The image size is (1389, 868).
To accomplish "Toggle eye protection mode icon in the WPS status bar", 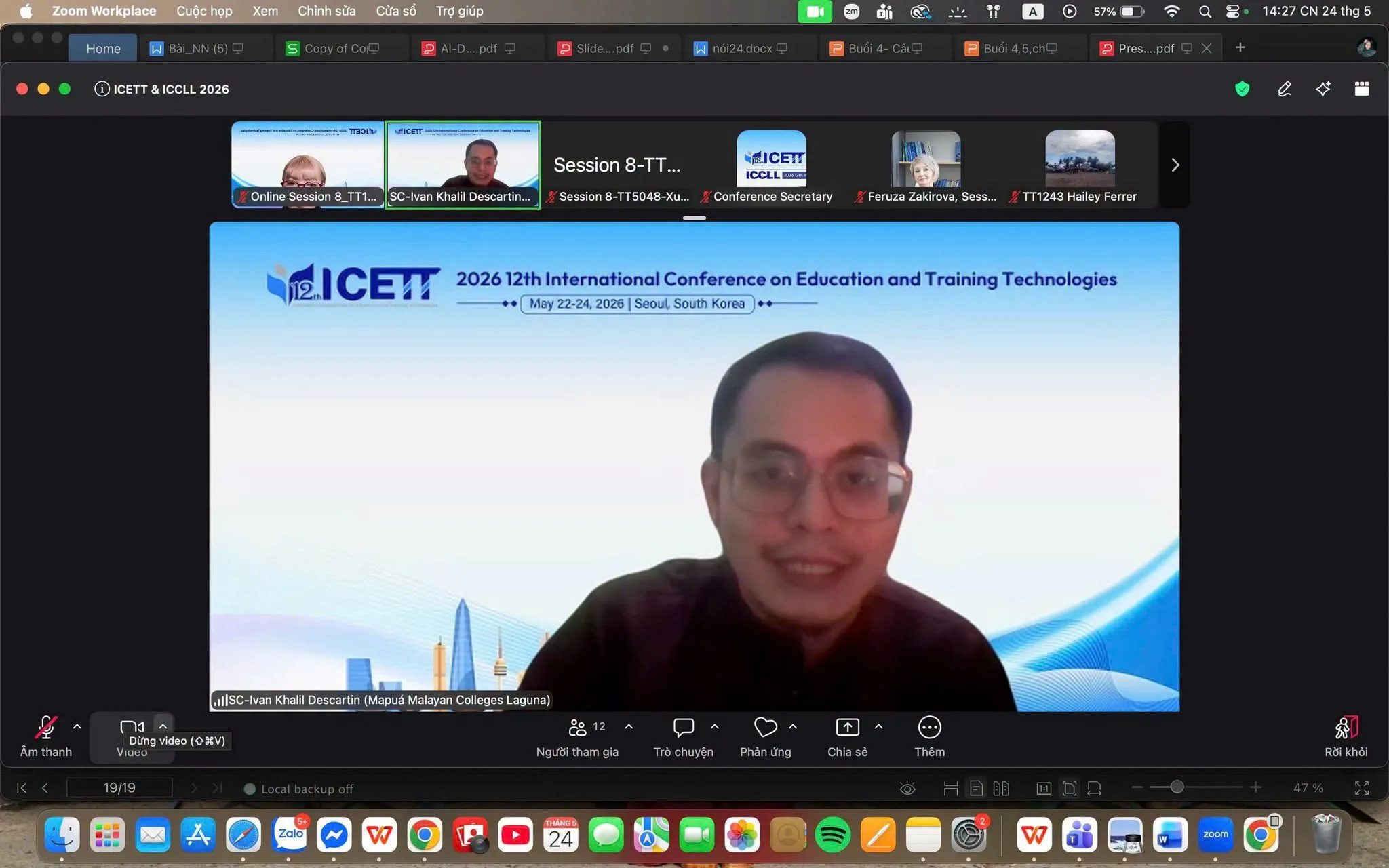I will (x=907, y=788).
